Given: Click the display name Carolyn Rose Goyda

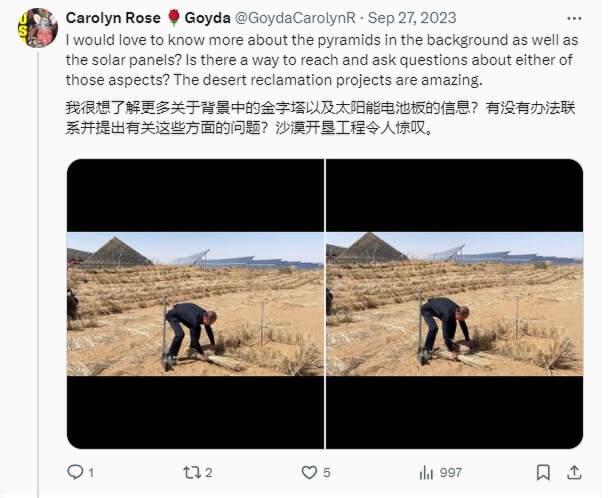Looking at the screenshot, I should (x=148, y=18).
